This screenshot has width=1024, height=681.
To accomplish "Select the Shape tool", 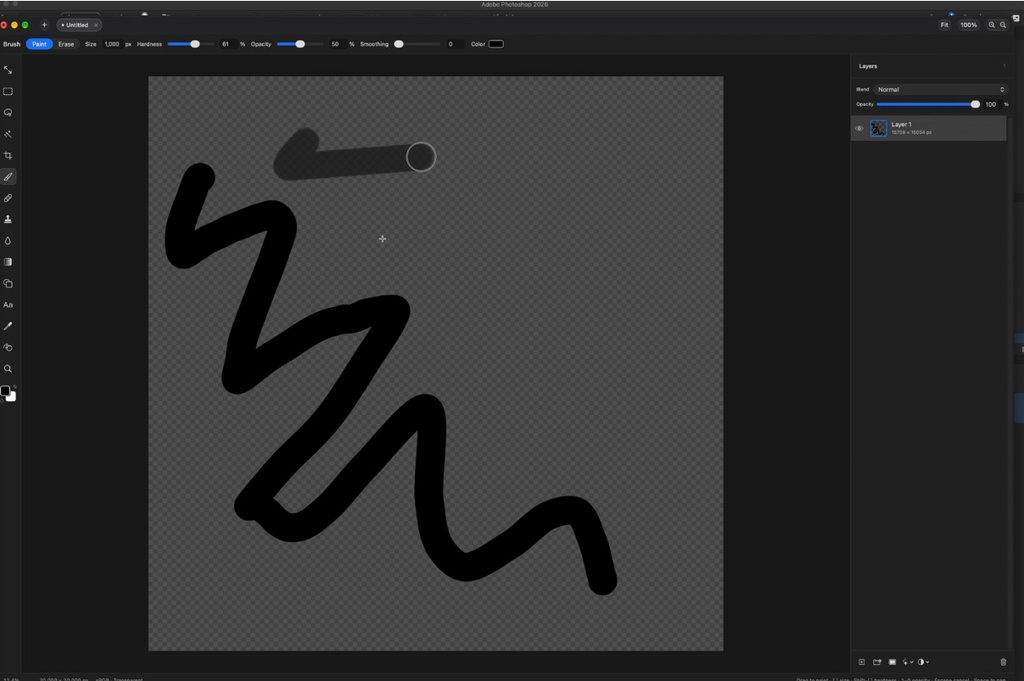I will pyautogui.click(x=8, y=283).
